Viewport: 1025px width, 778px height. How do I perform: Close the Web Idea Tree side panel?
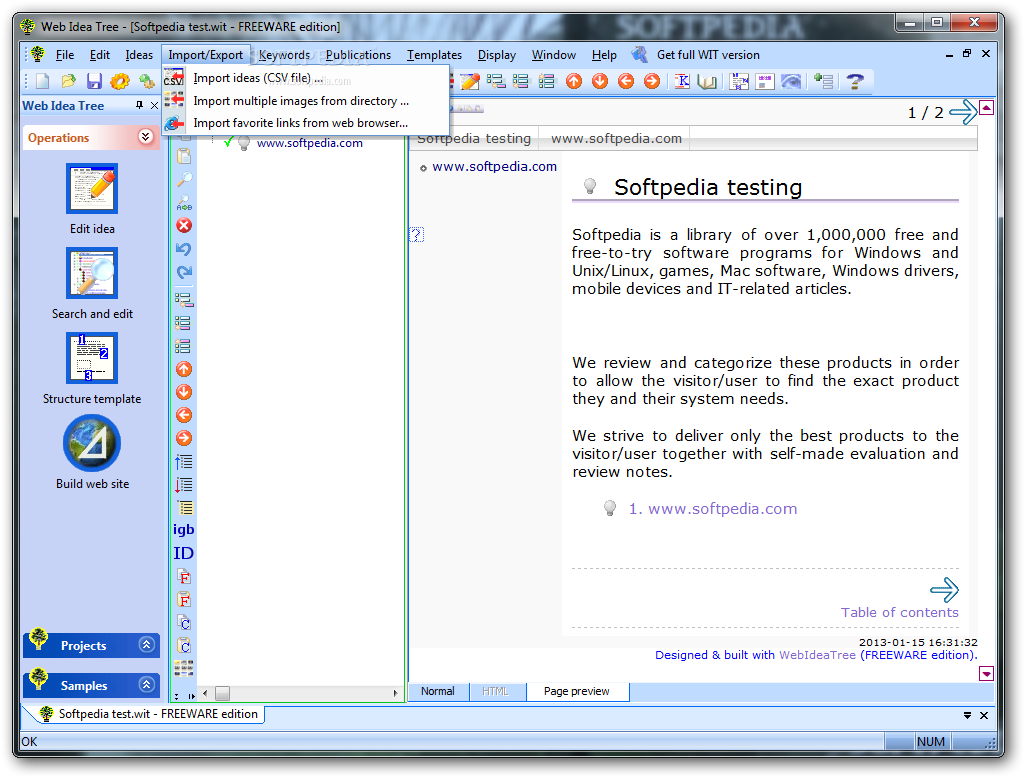[154, 105]
